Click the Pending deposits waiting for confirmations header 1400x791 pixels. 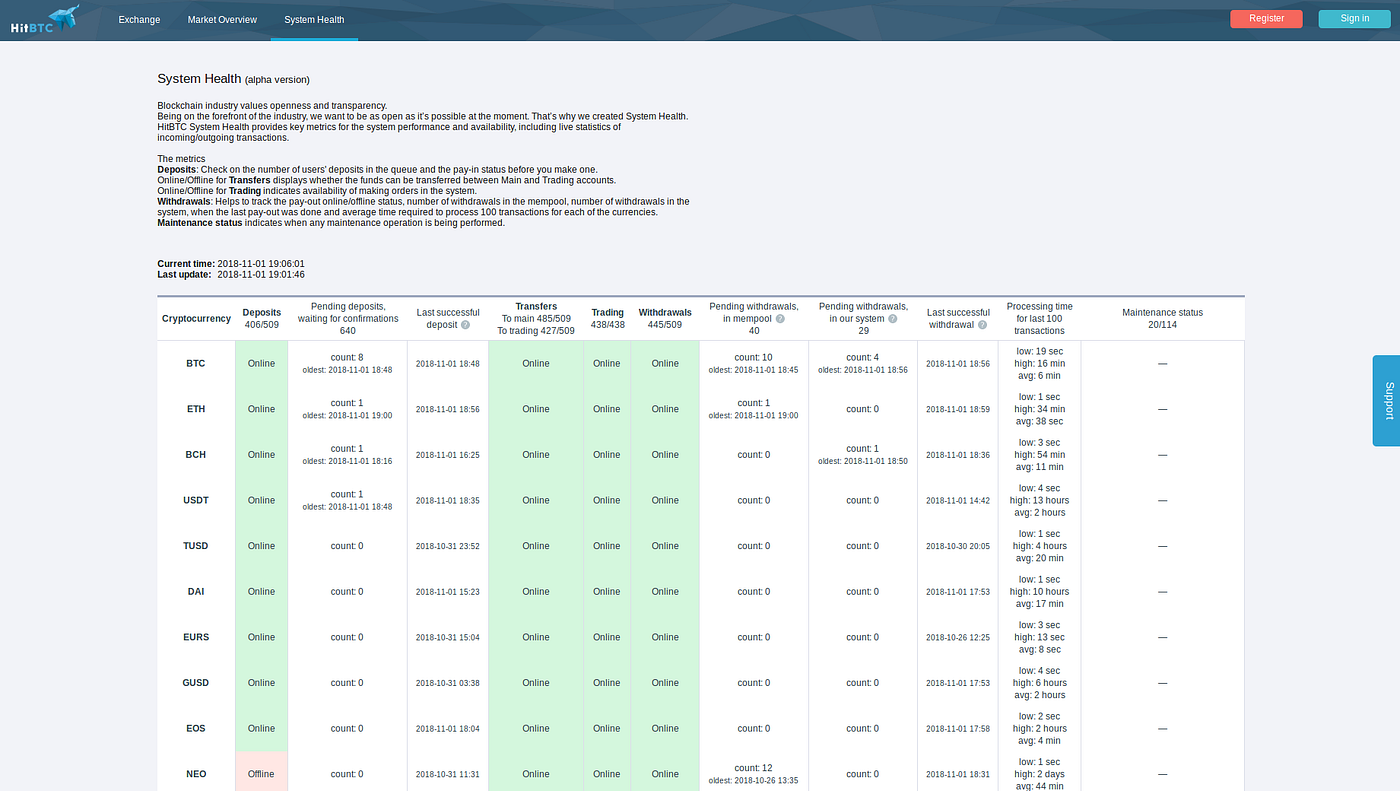347,318
